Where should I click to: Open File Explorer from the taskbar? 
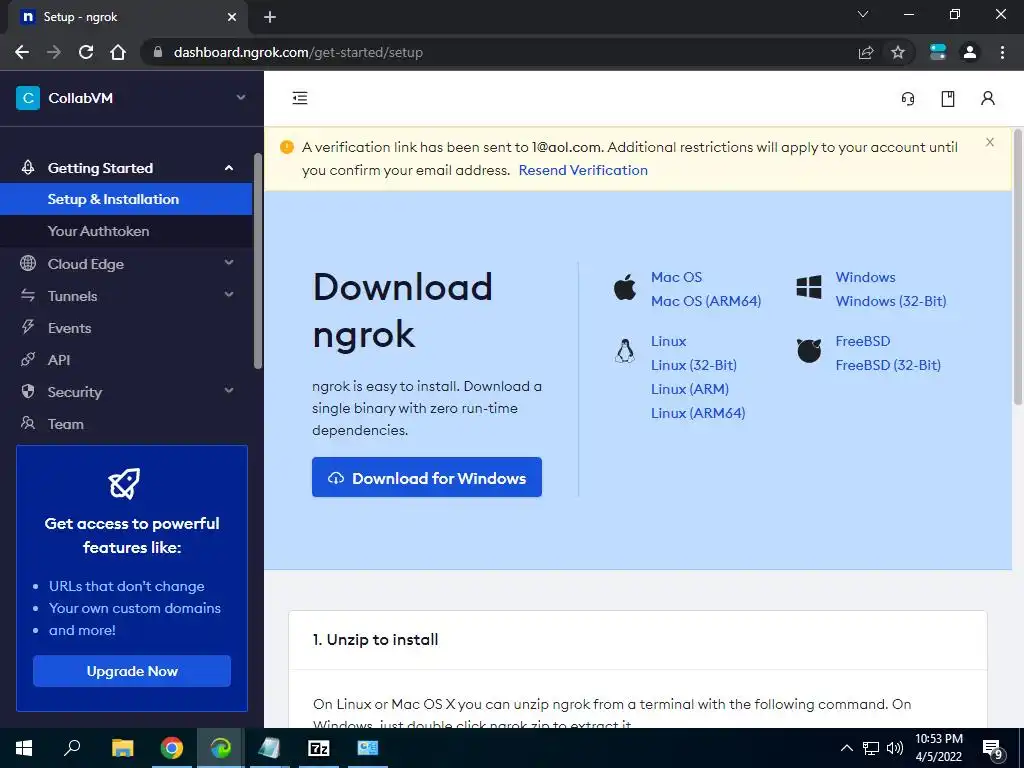click(x=122, y=748)
